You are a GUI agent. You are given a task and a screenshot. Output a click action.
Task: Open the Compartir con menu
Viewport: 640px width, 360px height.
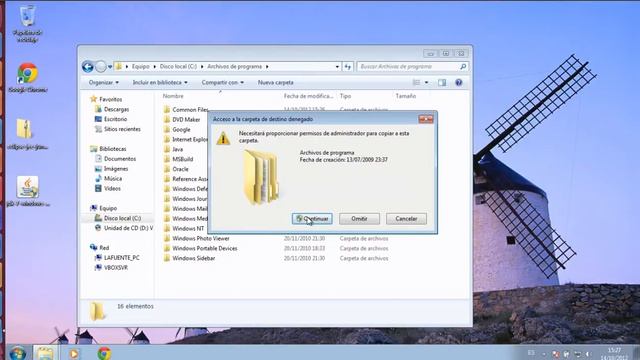pos(222,82)
